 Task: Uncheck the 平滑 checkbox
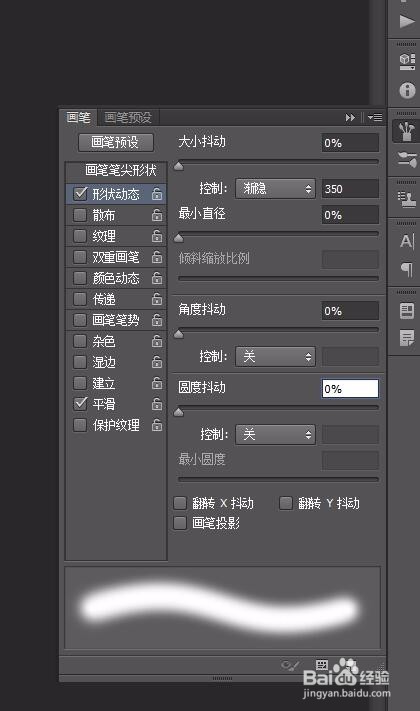[80, 404]
